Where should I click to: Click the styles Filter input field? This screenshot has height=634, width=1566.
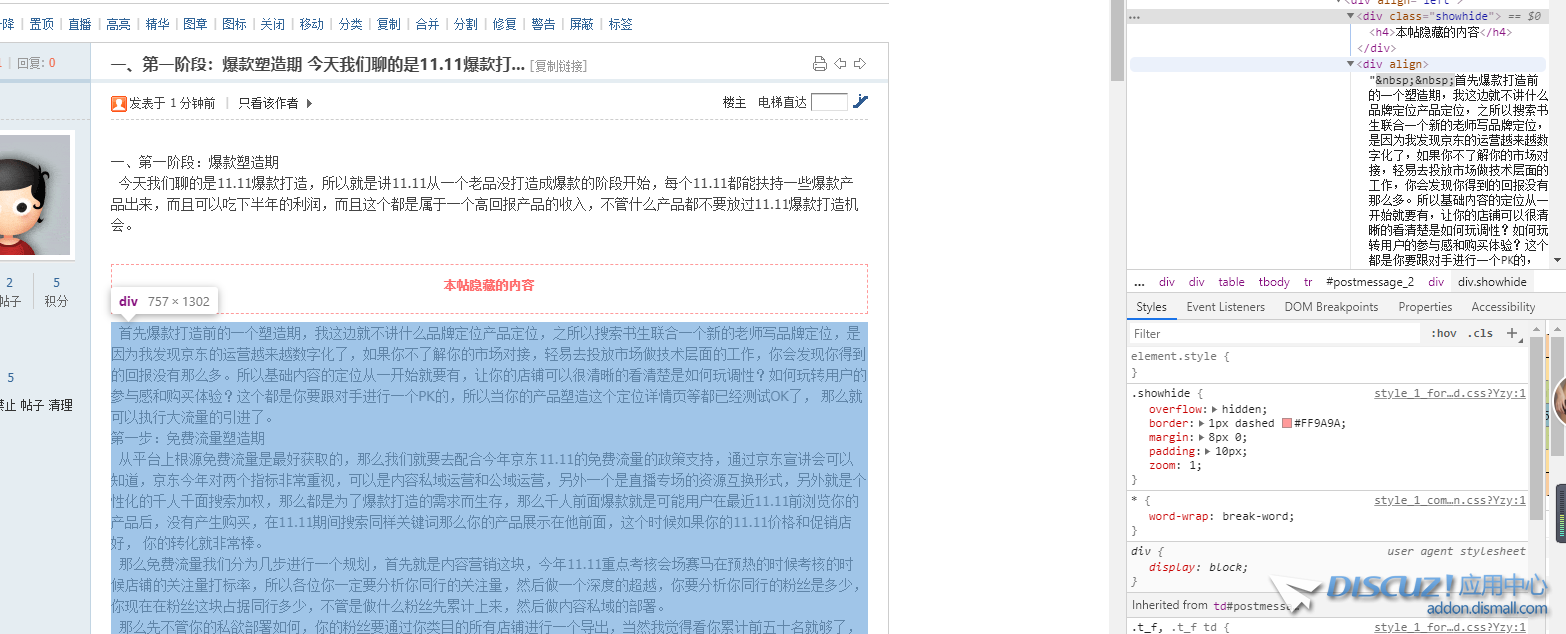(x=1275, y=334)
